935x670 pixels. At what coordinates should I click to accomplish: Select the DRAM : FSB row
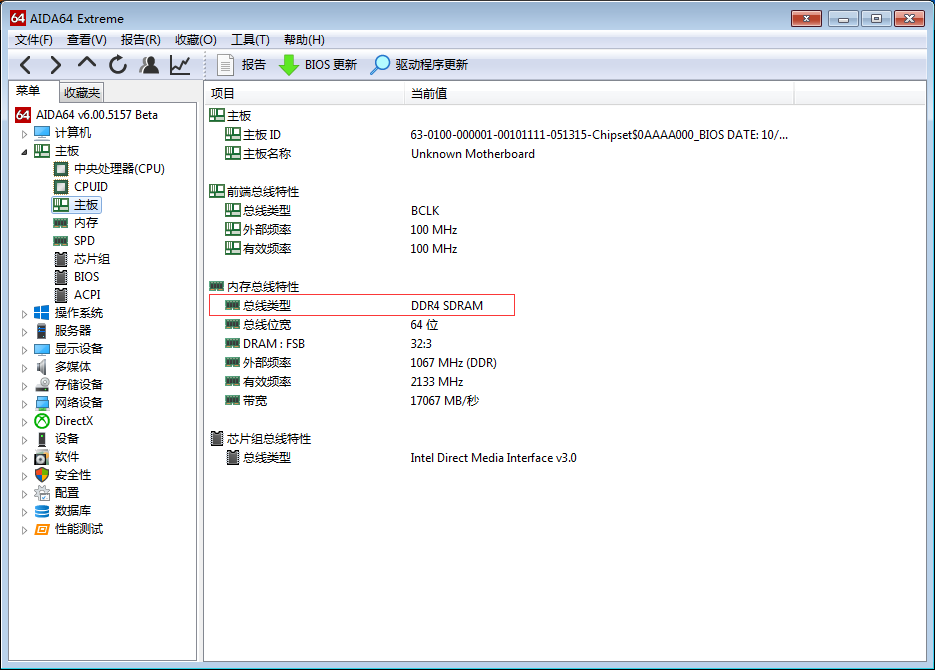(x=328, y=343)
